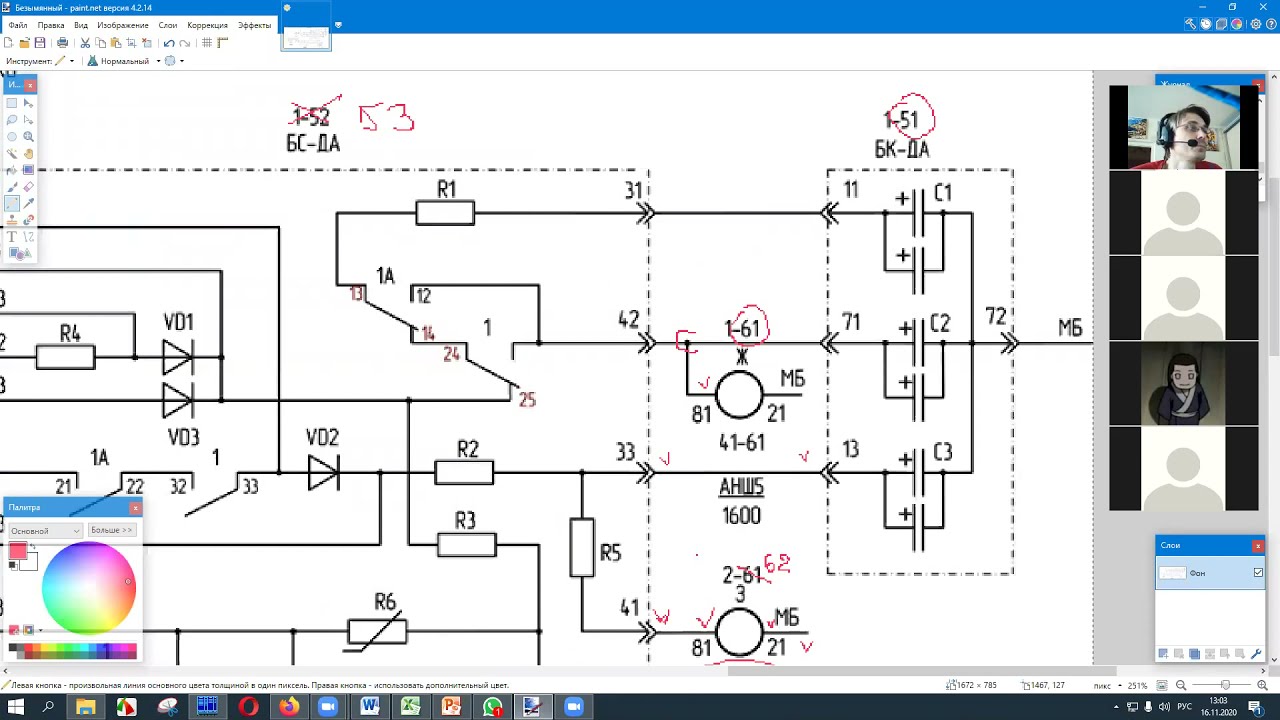Open the Коррекция menu
The height and width of the screenshot is (720, 1280).
[207, 25]
